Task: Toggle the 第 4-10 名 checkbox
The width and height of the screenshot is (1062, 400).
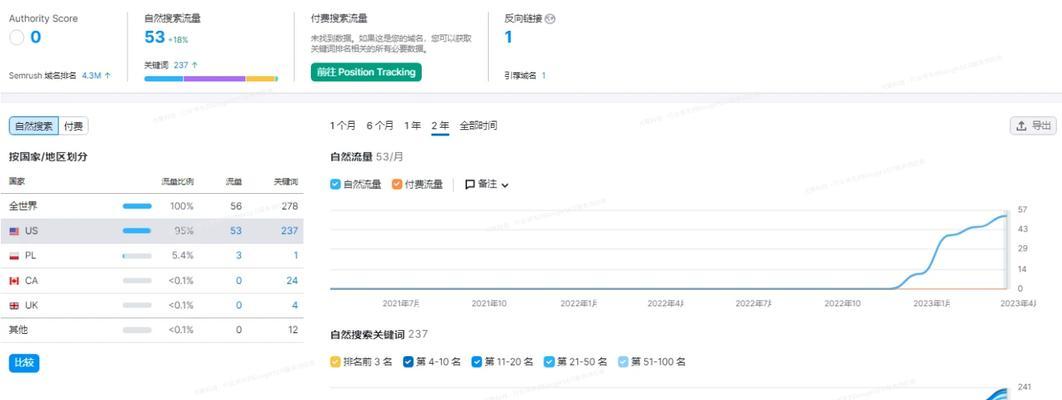Action: tap(408, 362)
